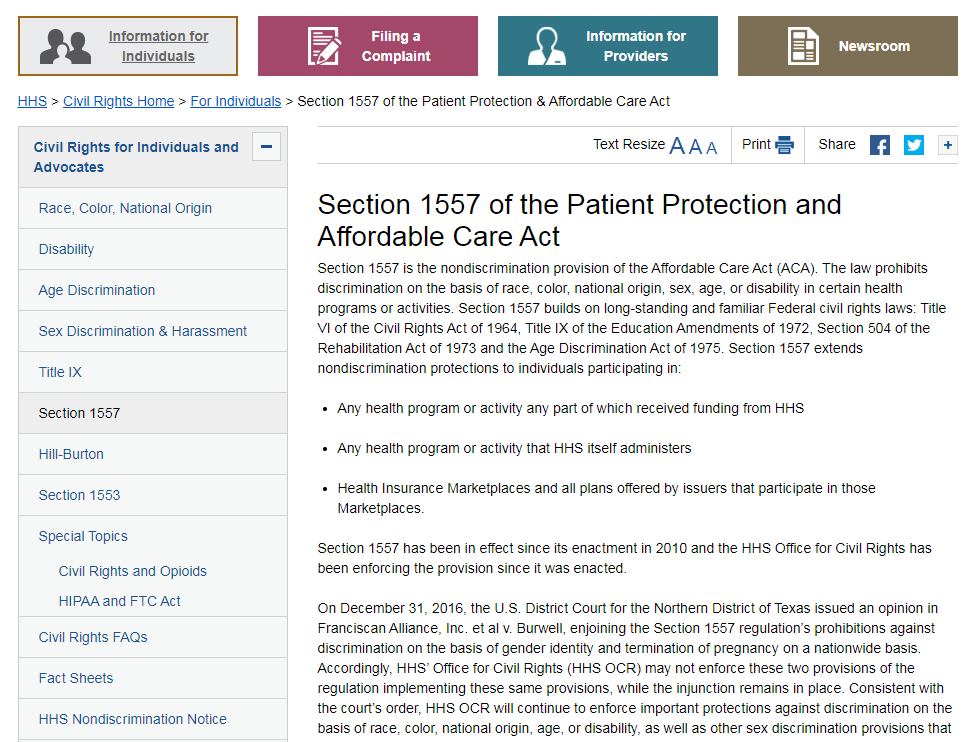
Task: Click the Twitter share icon
Action: pyautogui.click(x=914, y=145)
